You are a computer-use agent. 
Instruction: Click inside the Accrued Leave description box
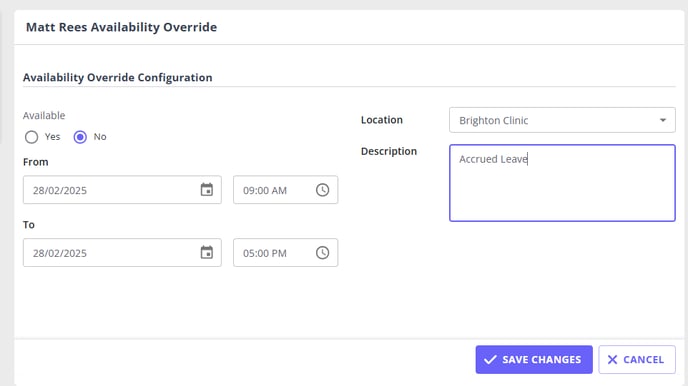(x=562, y=183)
